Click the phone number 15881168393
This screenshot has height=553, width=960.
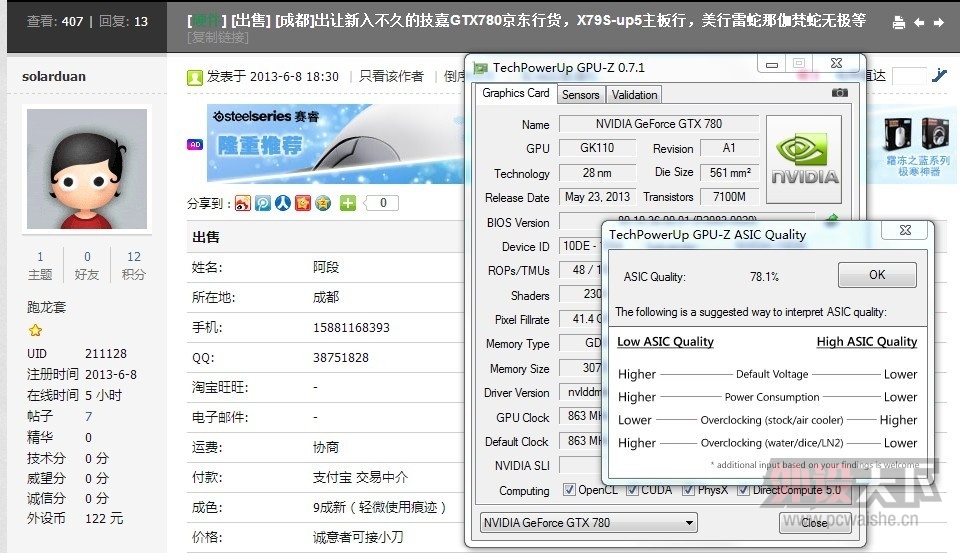coord(351,328)
